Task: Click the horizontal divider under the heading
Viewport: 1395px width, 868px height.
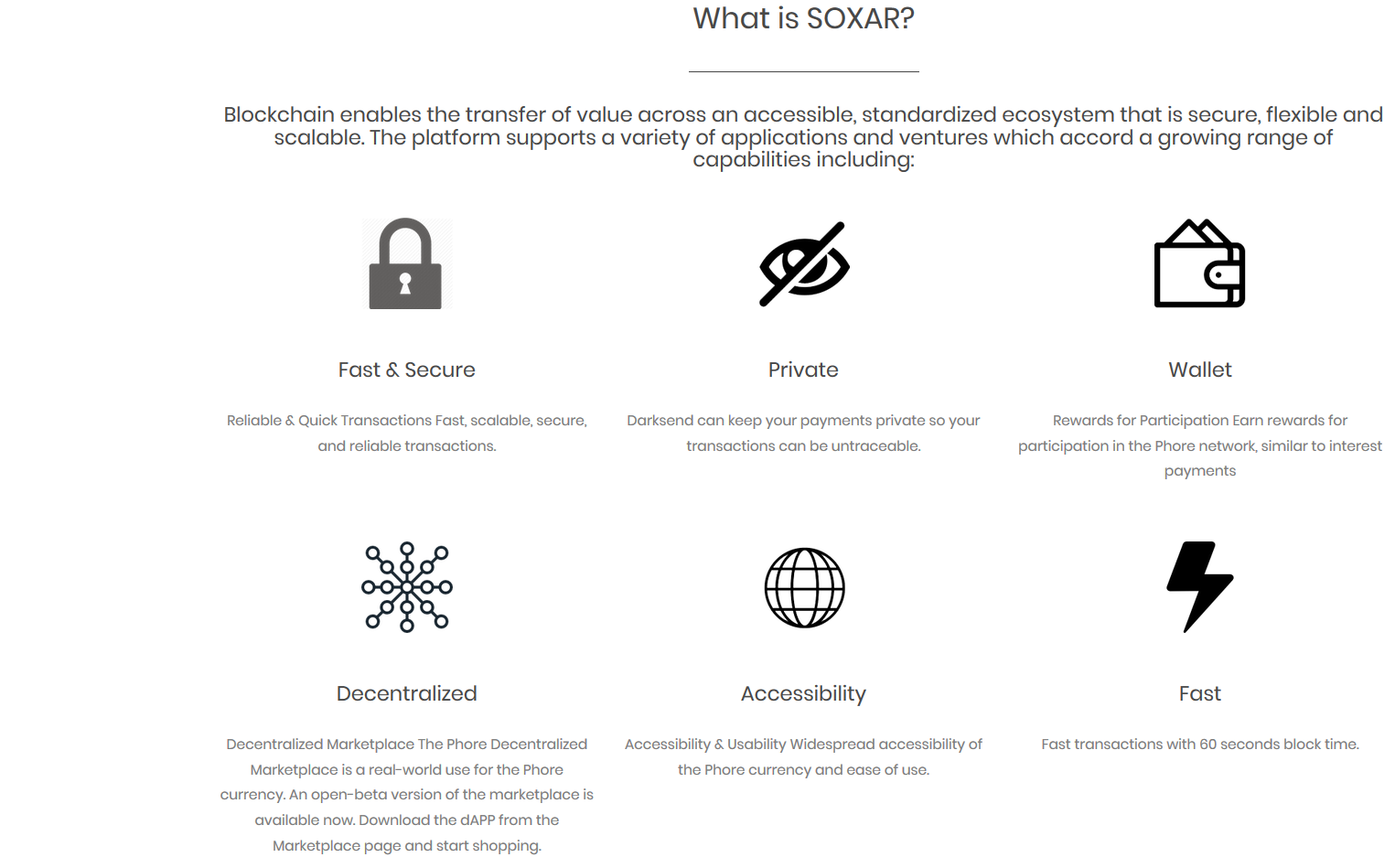Action: [x=803, y=71]
